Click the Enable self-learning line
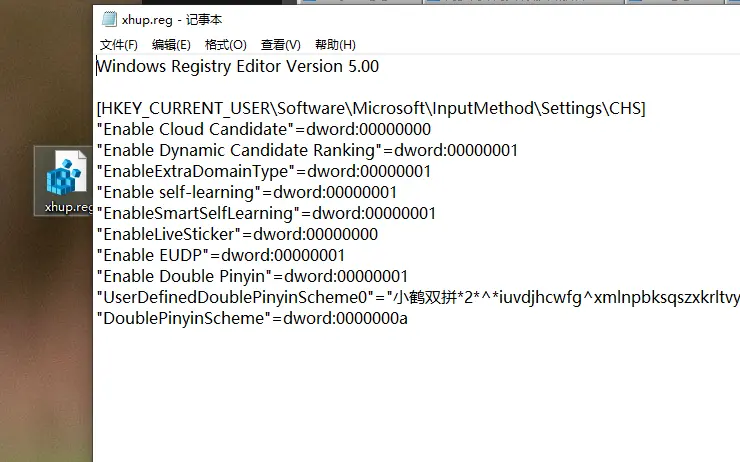 pyautogui.click(x=246, y=192)
